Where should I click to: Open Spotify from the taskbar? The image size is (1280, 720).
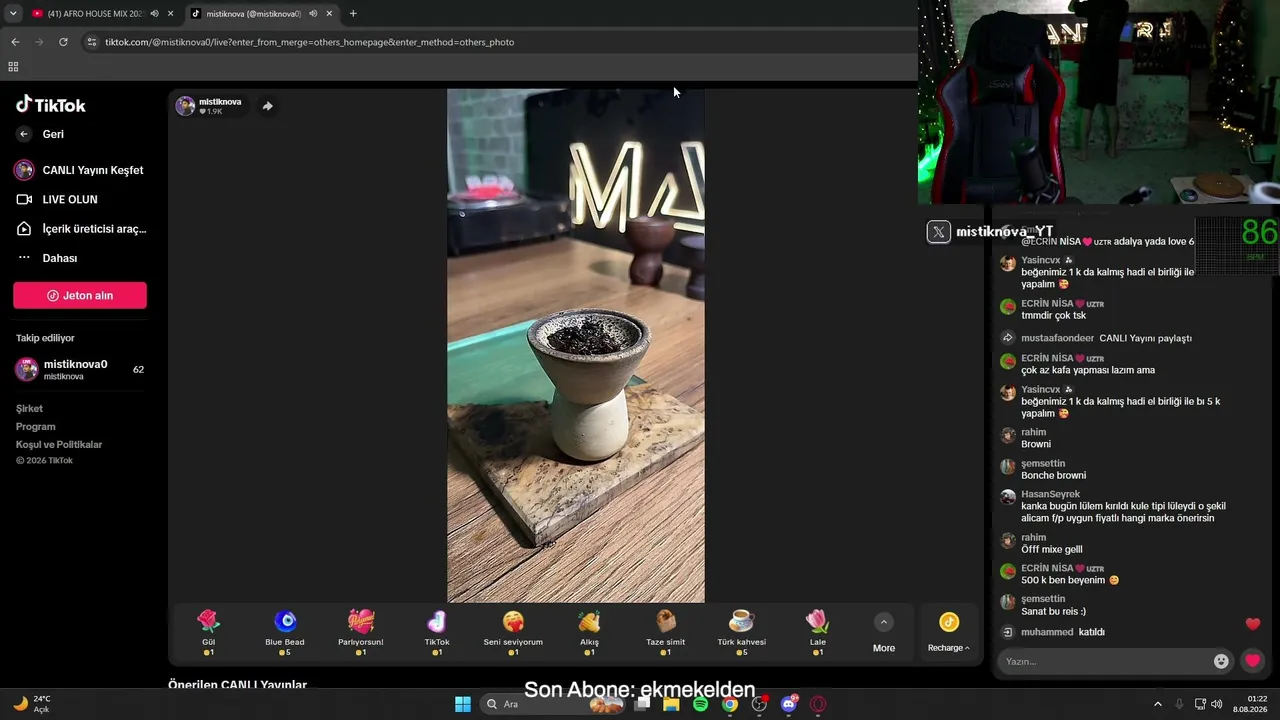(x=700, y=704)
